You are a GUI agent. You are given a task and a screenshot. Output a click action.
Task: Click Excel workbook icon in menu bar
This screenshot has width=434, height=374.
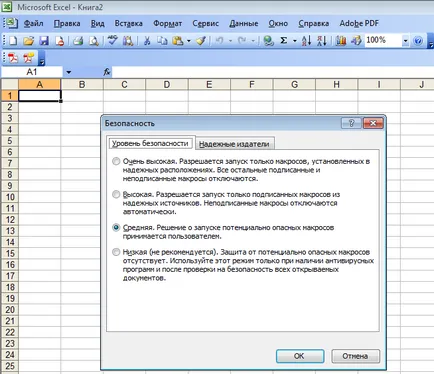click(11, 23)
